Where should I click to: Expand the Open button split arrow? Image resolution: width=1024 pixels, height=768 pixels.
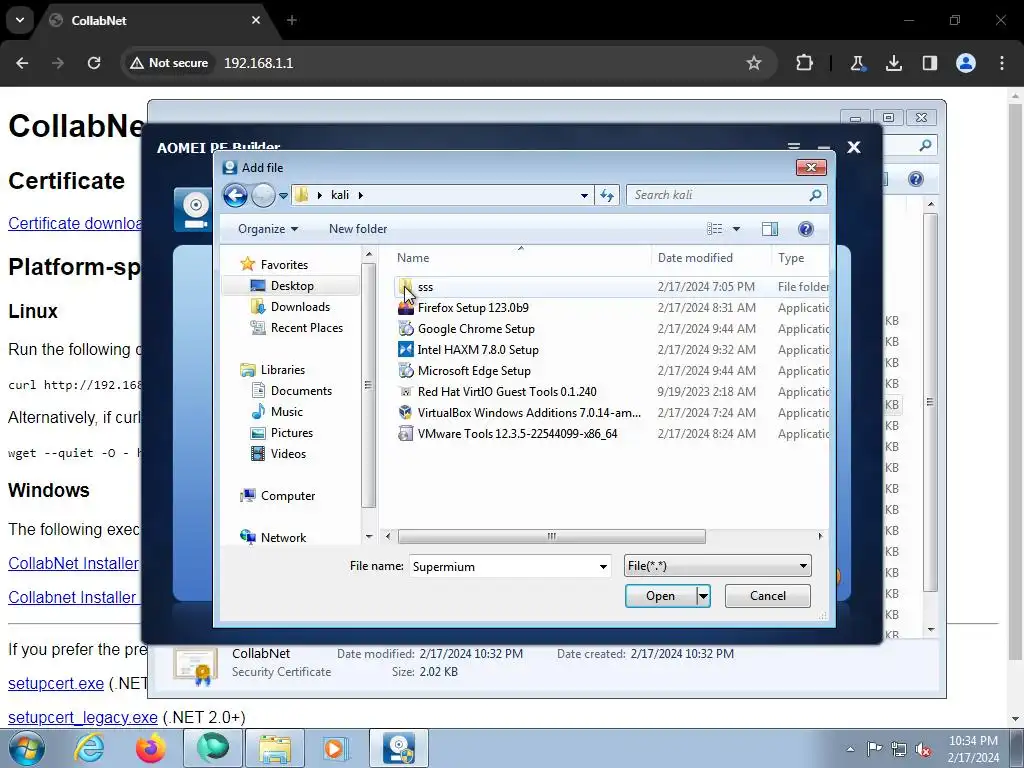(703, 596)
